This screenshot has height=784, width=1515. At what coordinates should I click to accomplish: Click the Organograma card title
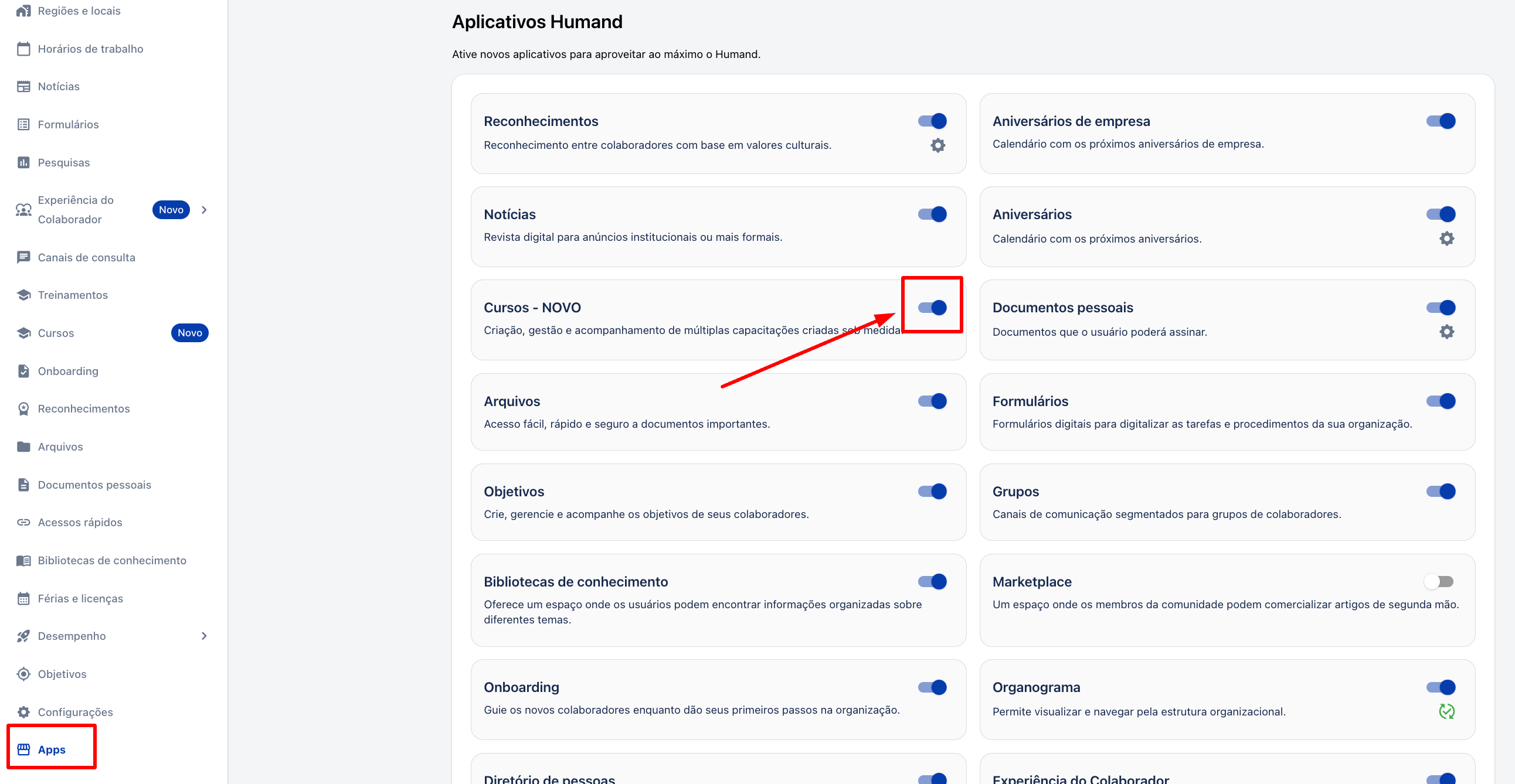[x=1036, y=688]
